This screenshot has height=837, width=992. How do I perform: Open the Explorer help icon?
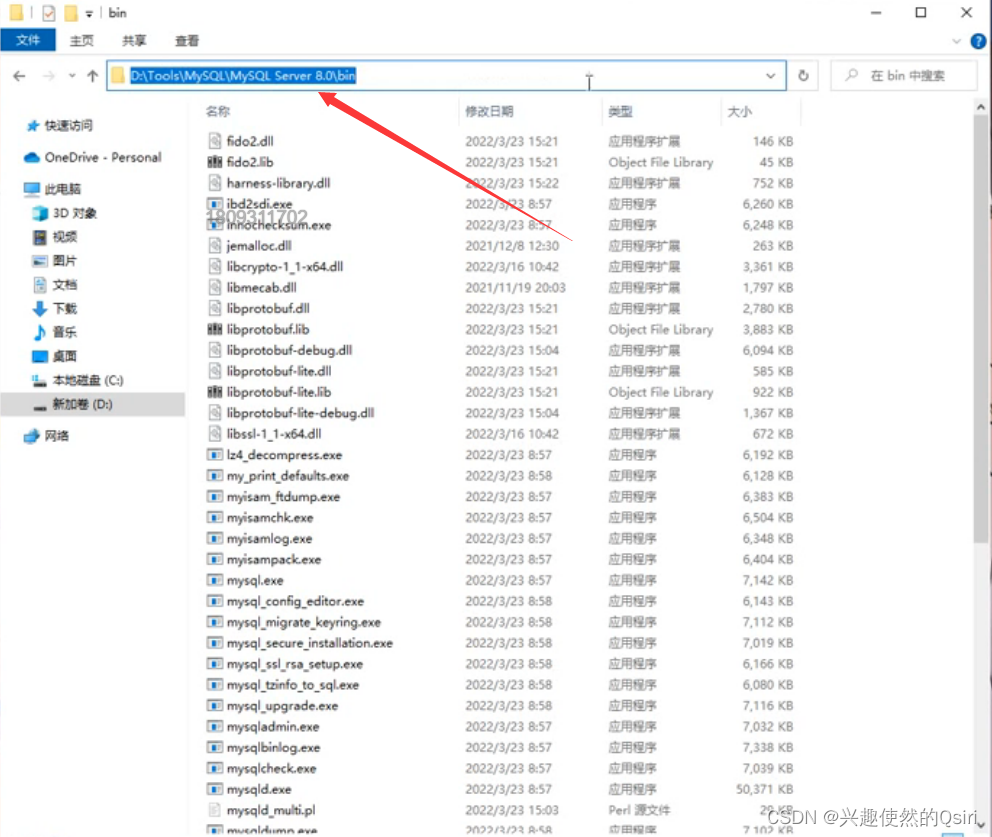pos(978,41)
